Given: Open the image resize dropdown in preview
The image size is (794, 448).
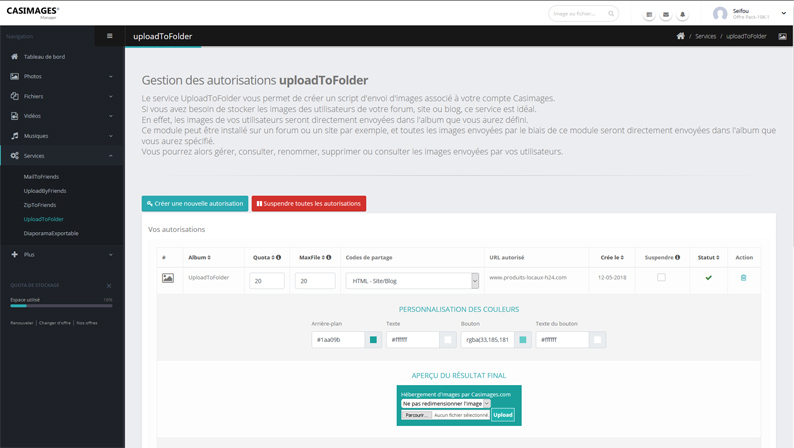Looking at the screenshot, I should [x=446, y=404].
